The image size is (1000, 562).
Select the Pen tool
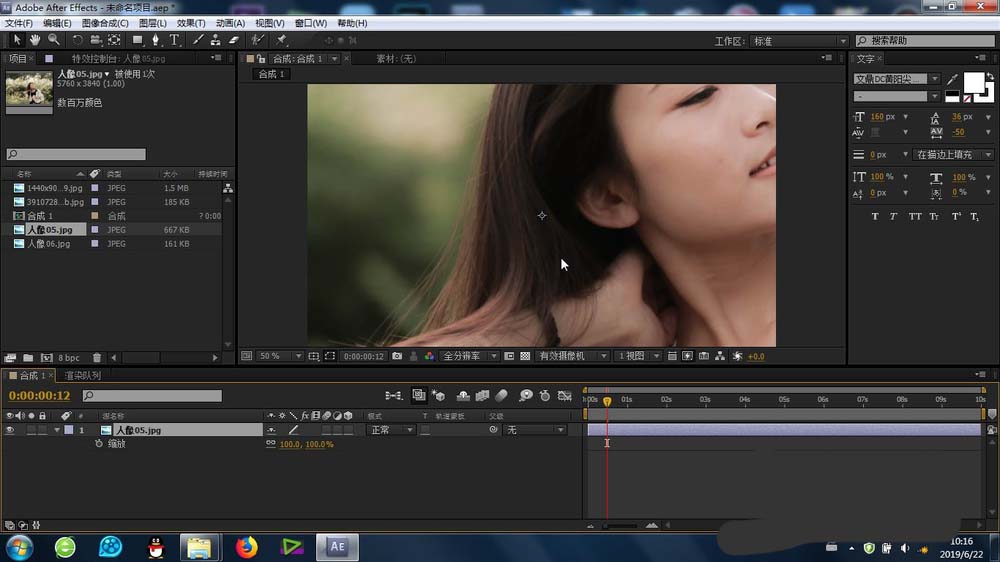155,40
